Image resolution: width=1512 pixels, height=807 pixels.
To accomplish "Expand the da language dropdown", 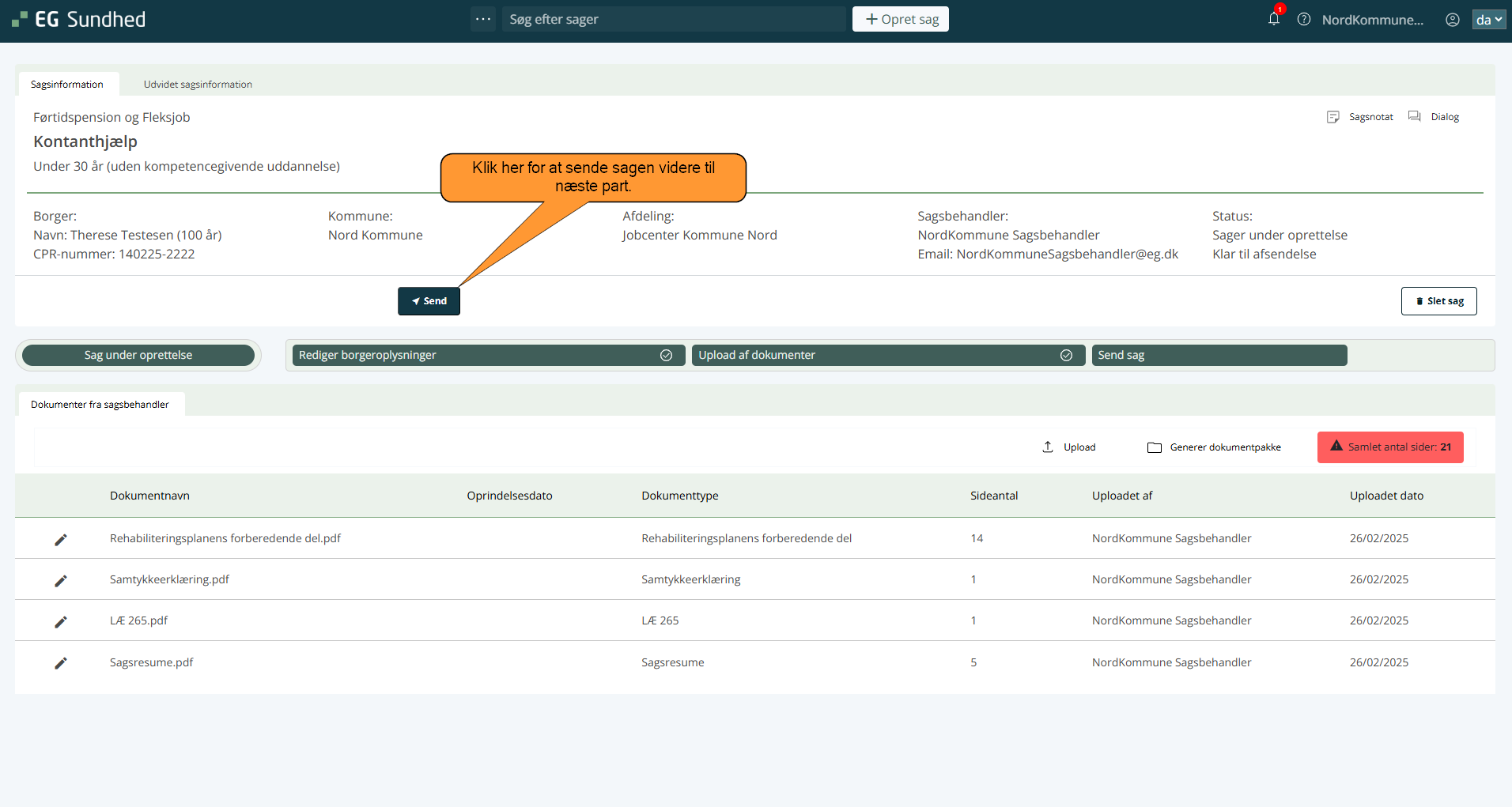I will point(1488,20).
